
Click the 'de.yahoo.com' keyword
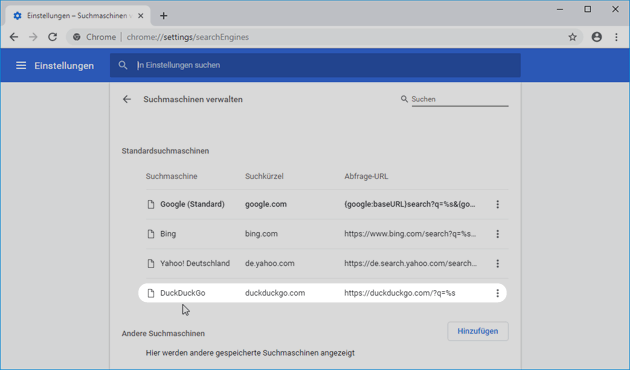(x=270, y=264)
